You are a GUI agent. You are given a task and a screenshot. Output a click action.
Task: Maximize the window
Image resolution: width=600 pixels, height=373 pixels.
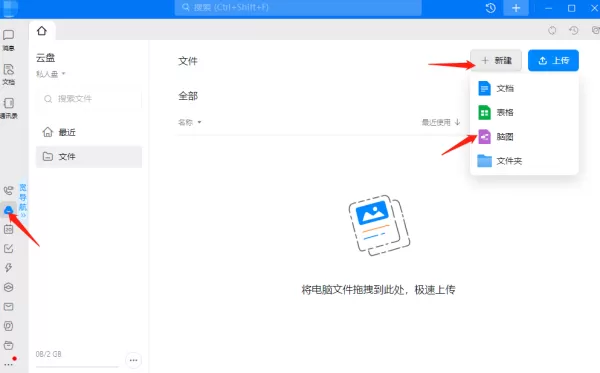click(571, 8)
